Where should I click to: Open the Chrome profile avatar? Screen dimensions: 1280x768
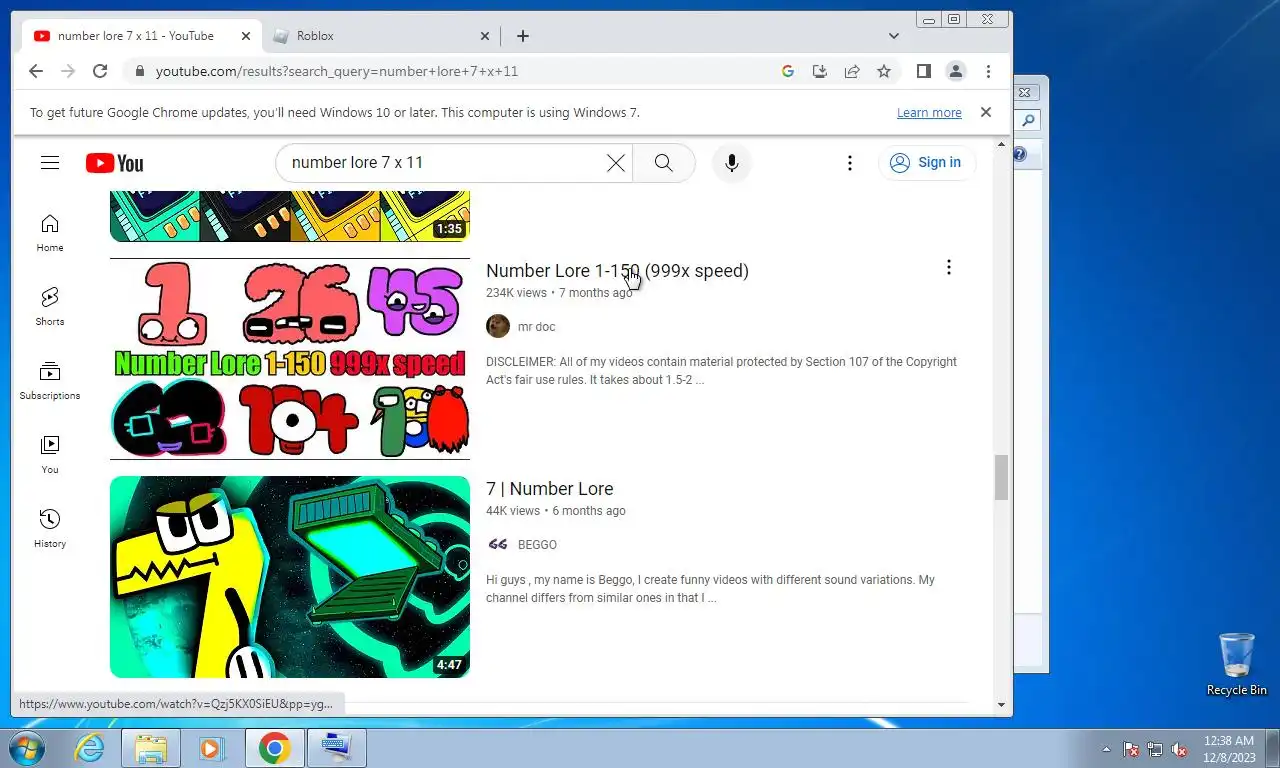[x=956, y=71]
